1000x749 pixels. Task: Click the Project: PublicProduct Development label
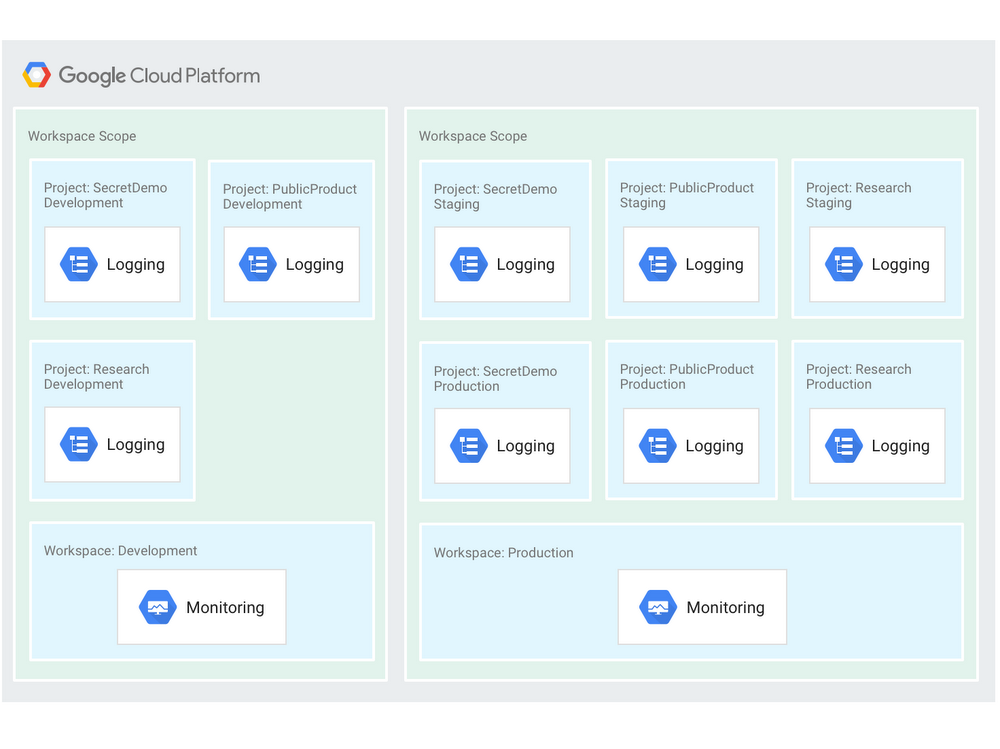tap(290, 197)
